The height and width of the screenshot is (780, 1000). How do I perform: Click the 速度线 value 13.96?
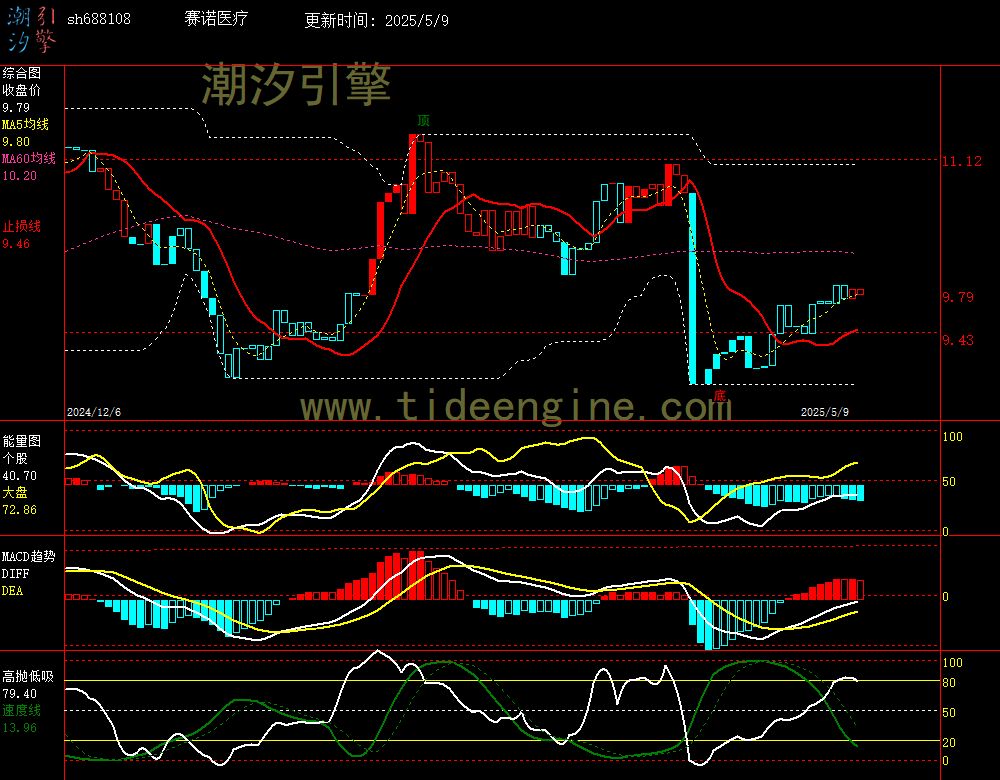click(x=19, y=728)
